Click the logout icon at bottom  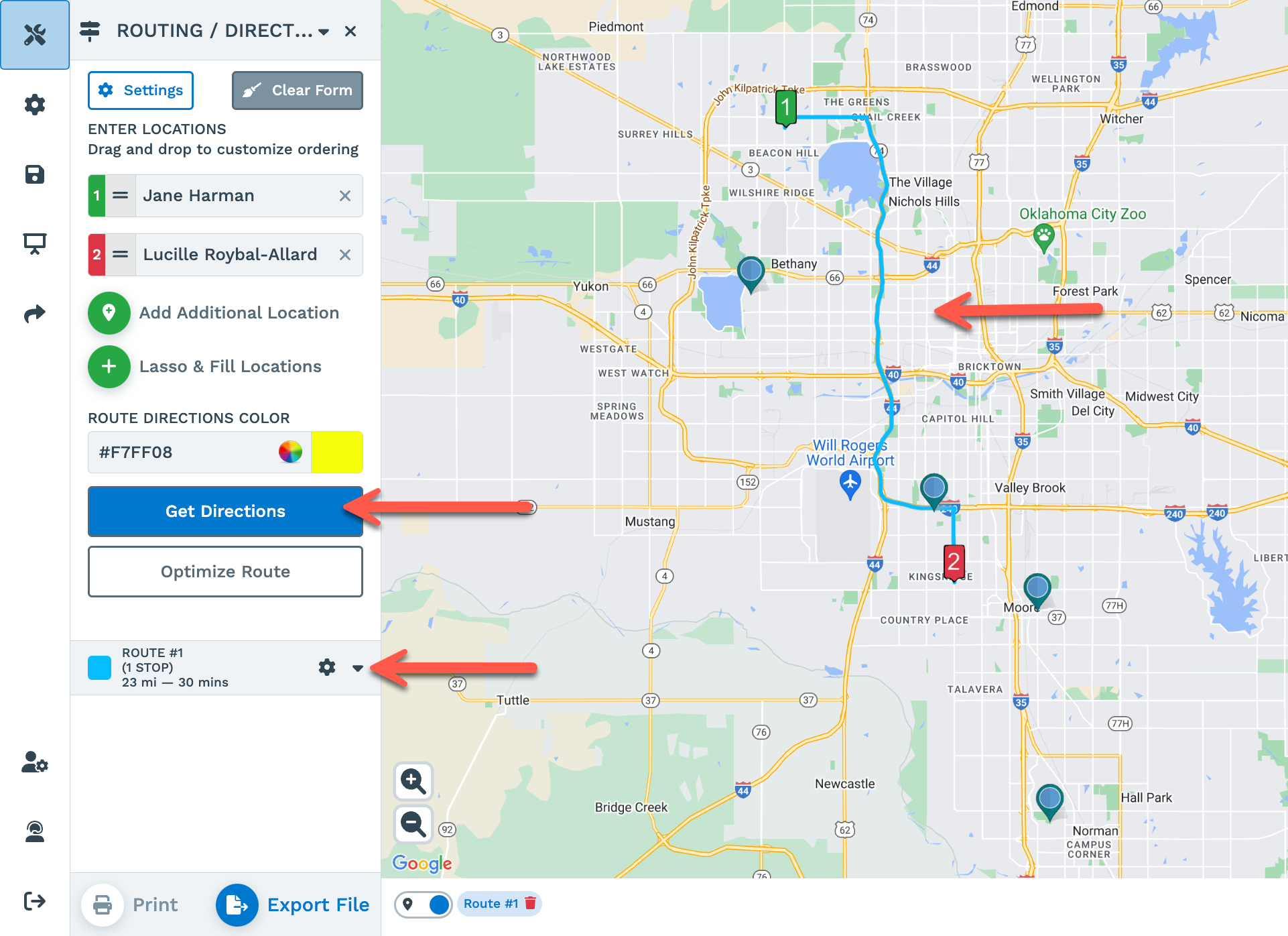point(35,900)
